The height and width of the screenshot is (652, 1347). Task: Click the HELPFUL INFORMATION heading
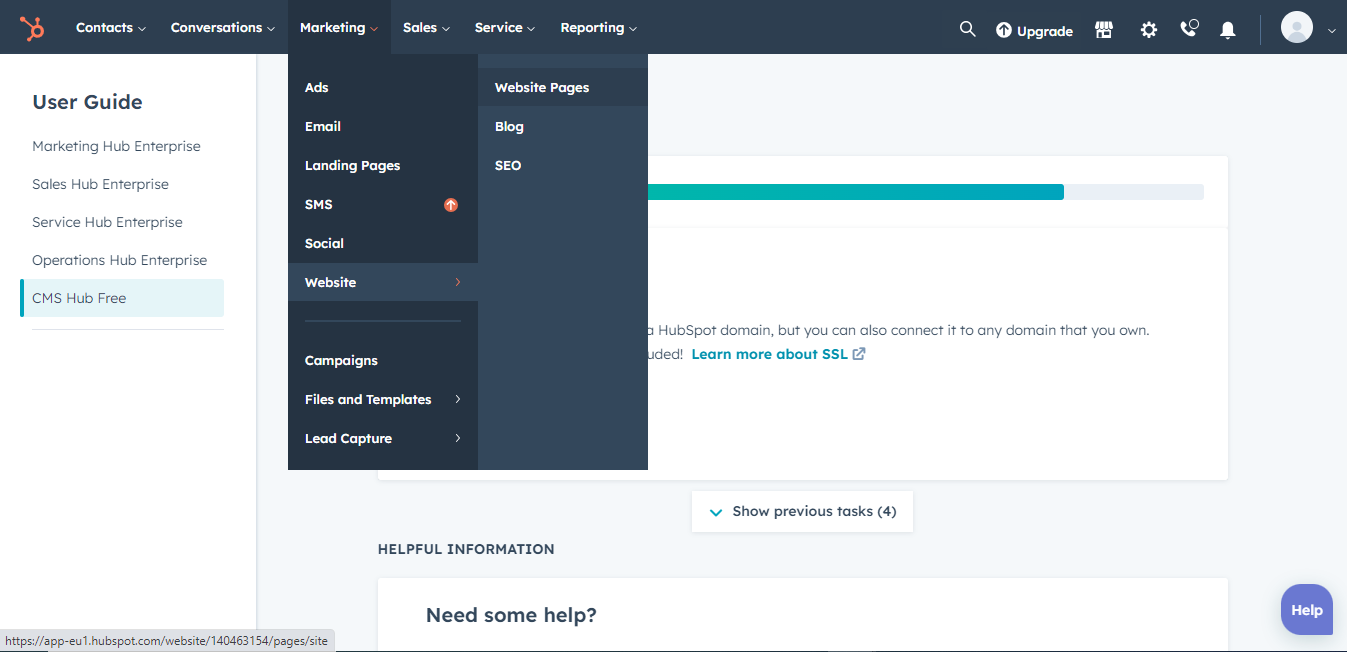point(466,549)
